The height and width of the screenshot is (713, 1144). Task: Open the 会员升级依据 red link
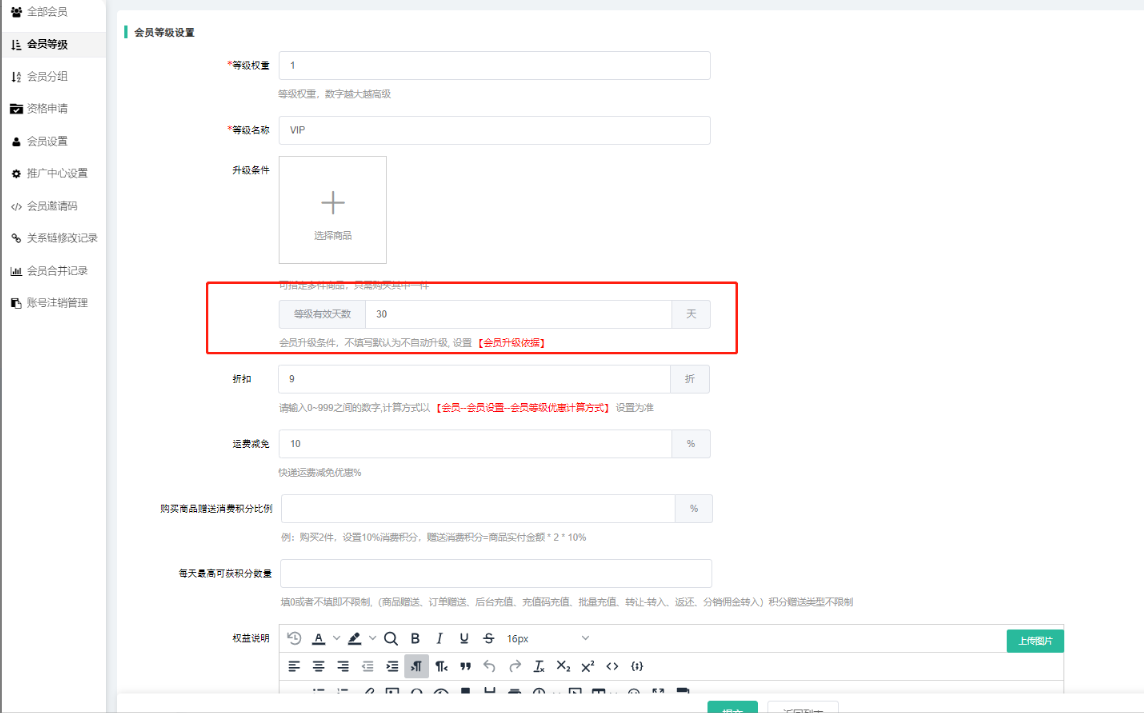tap(512, 343)
